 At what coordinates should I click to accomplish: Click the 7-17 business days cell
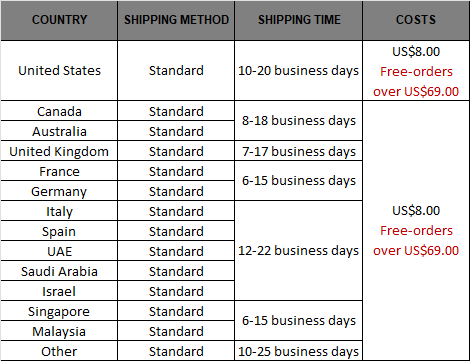click(x=299, y=151)
